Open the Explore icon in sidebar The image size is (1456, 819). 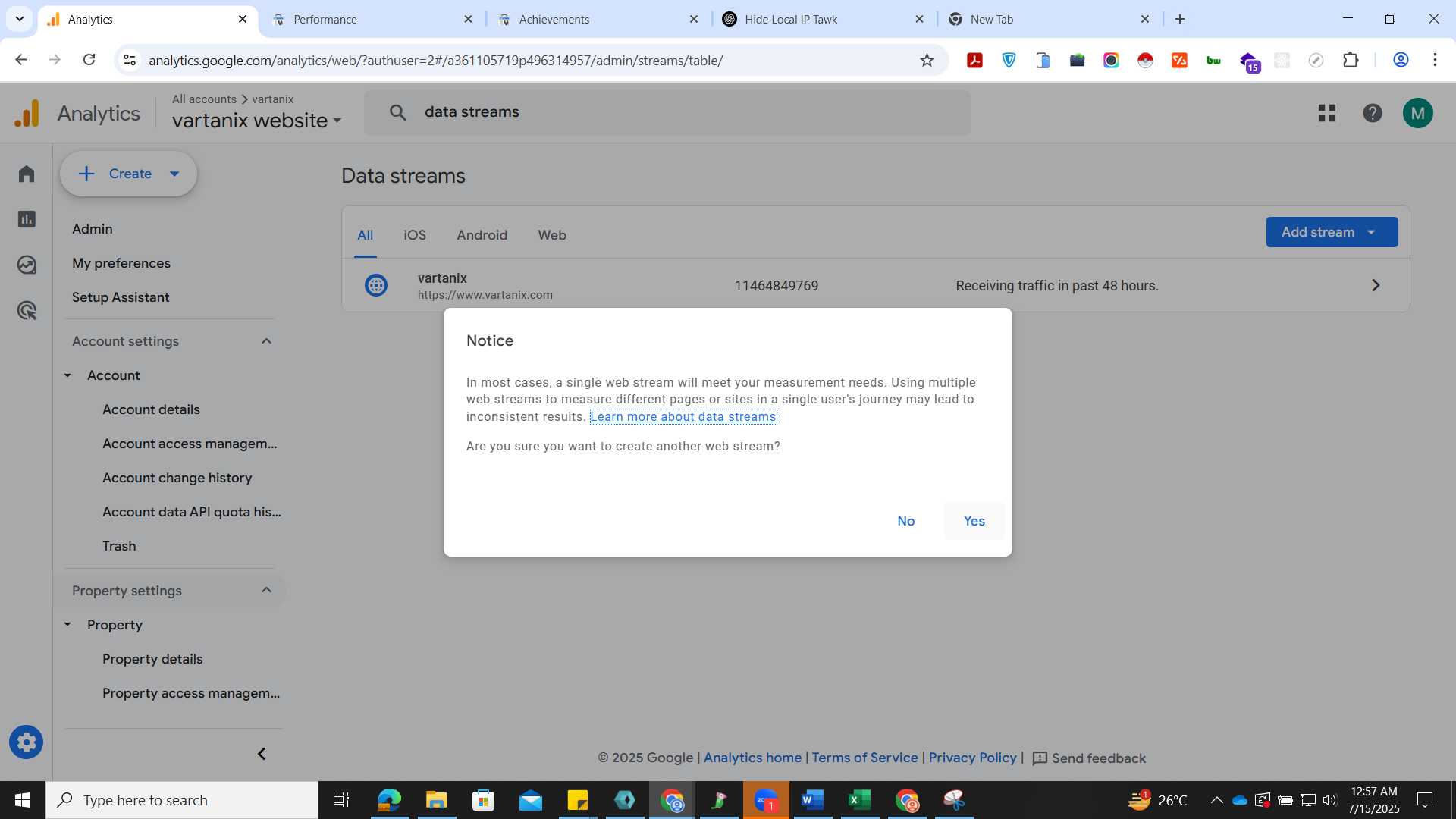click(x=27, y=265)
